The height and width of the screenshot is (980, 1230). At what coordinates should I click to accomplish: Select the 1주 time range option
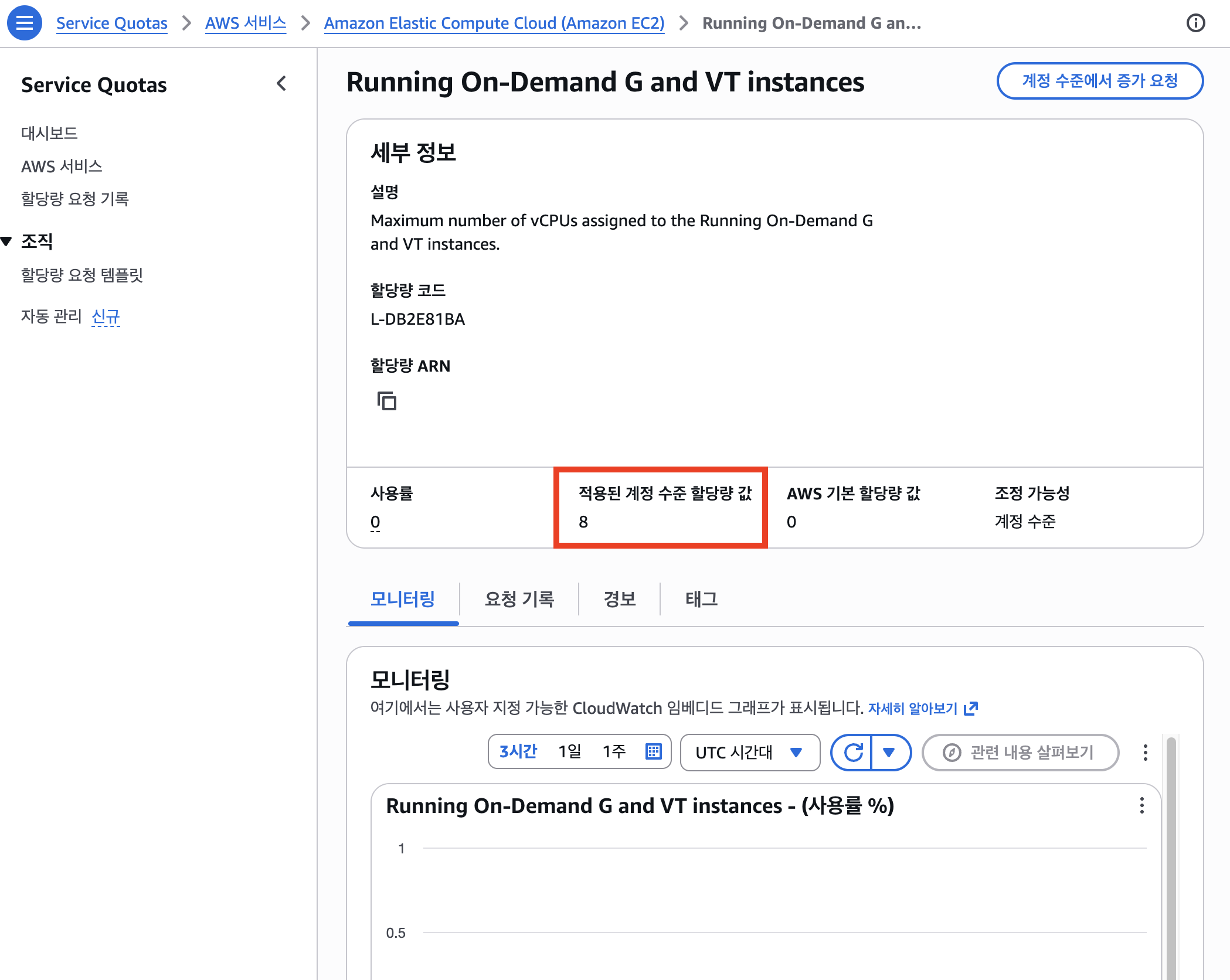(x=614, y=752)
